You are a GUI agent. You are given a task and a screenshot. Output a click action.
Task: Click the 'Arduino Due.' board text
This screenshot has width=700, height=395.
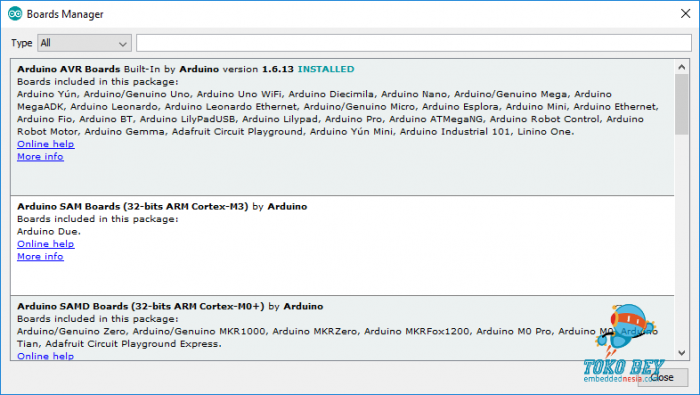49,232
